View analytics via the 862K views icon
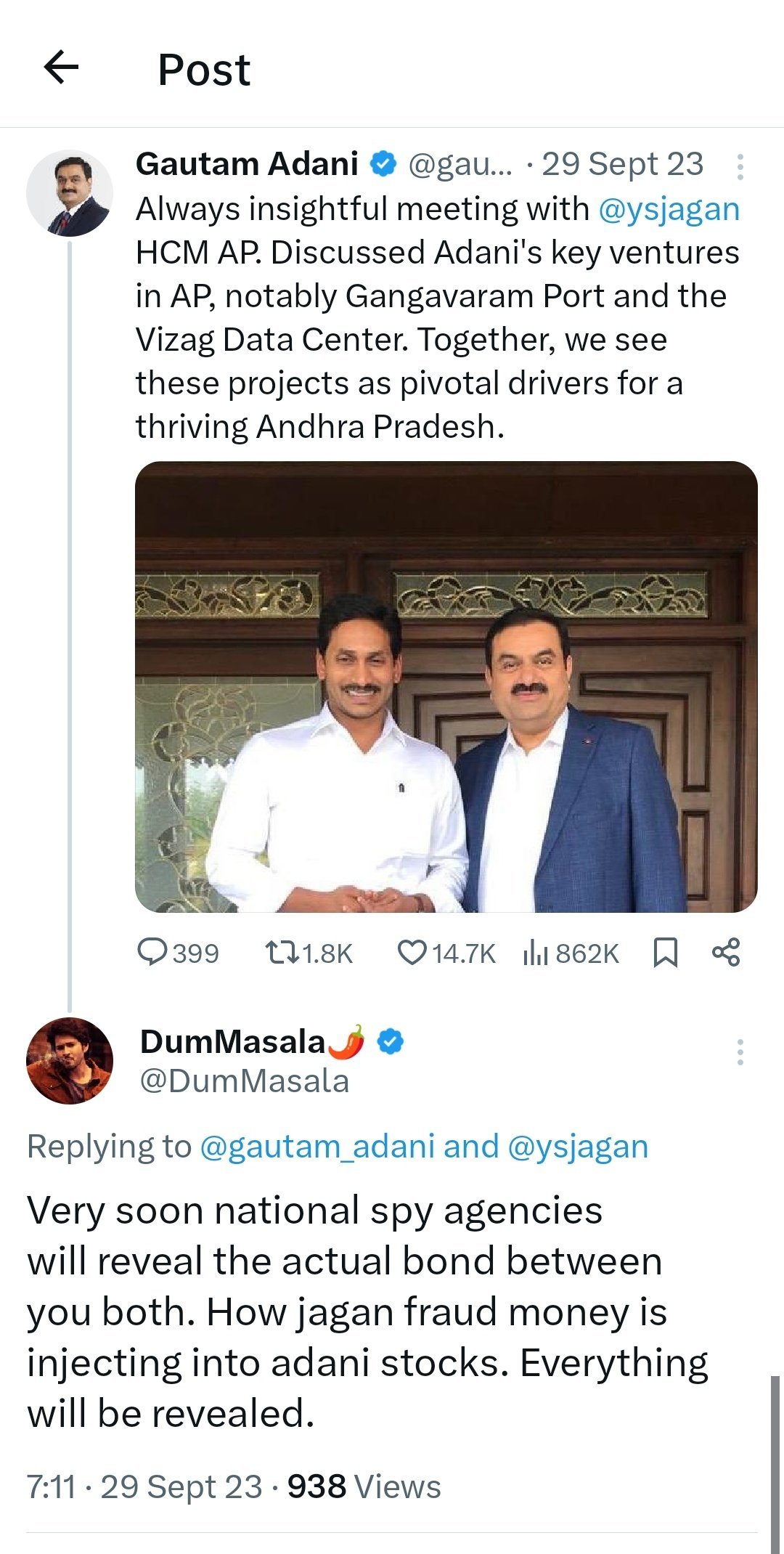Screen dimensions: 784x1554 tap(535, 952)
